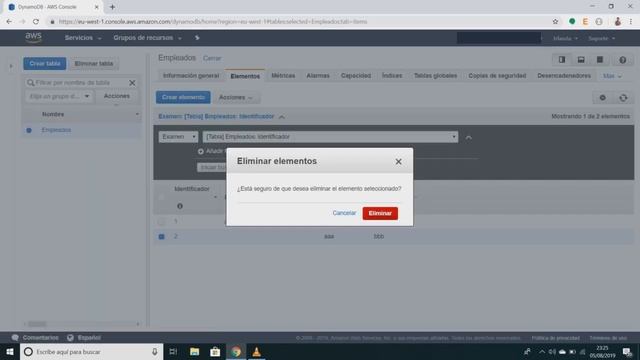Switch to Métricas tab
The image size is (640, 360).
coord(283,76)
